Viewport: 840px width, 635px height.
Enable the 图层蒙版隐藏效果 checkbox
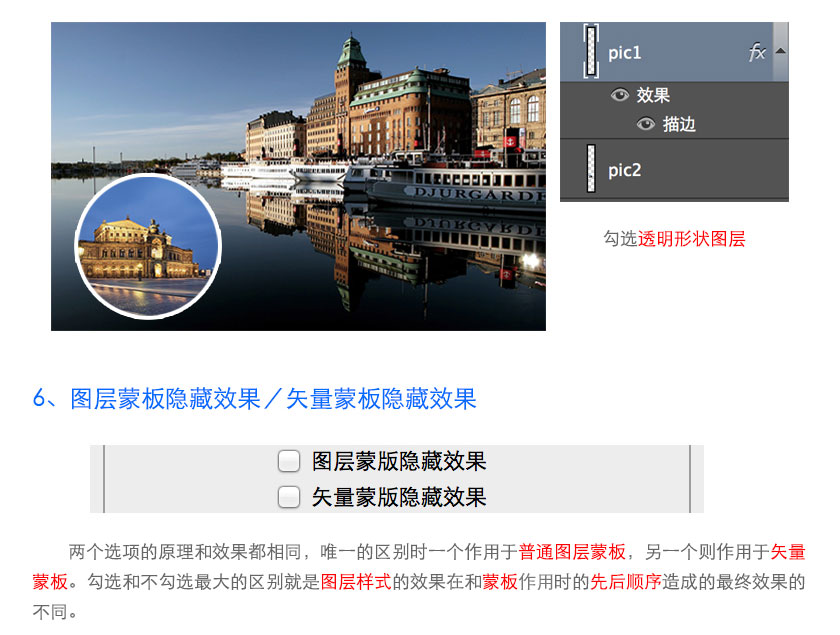pos(289,461)
